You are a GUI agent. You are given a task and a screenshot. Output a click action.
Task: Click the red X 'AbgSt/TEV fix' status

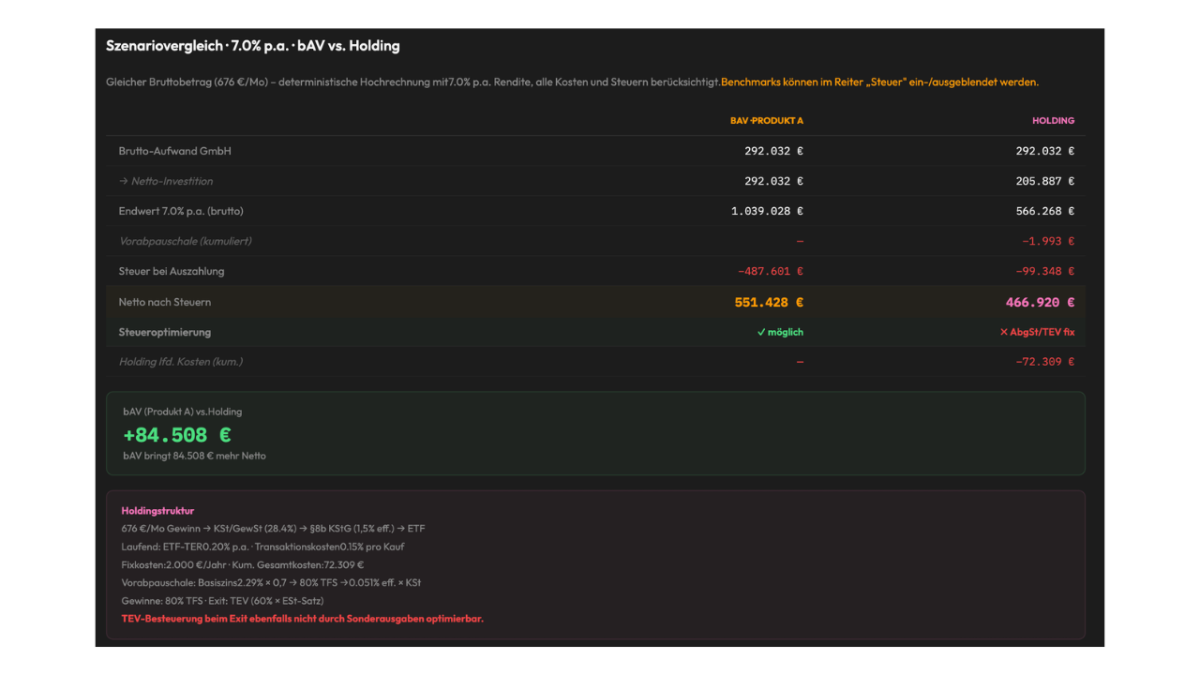tap(1037, 332)
